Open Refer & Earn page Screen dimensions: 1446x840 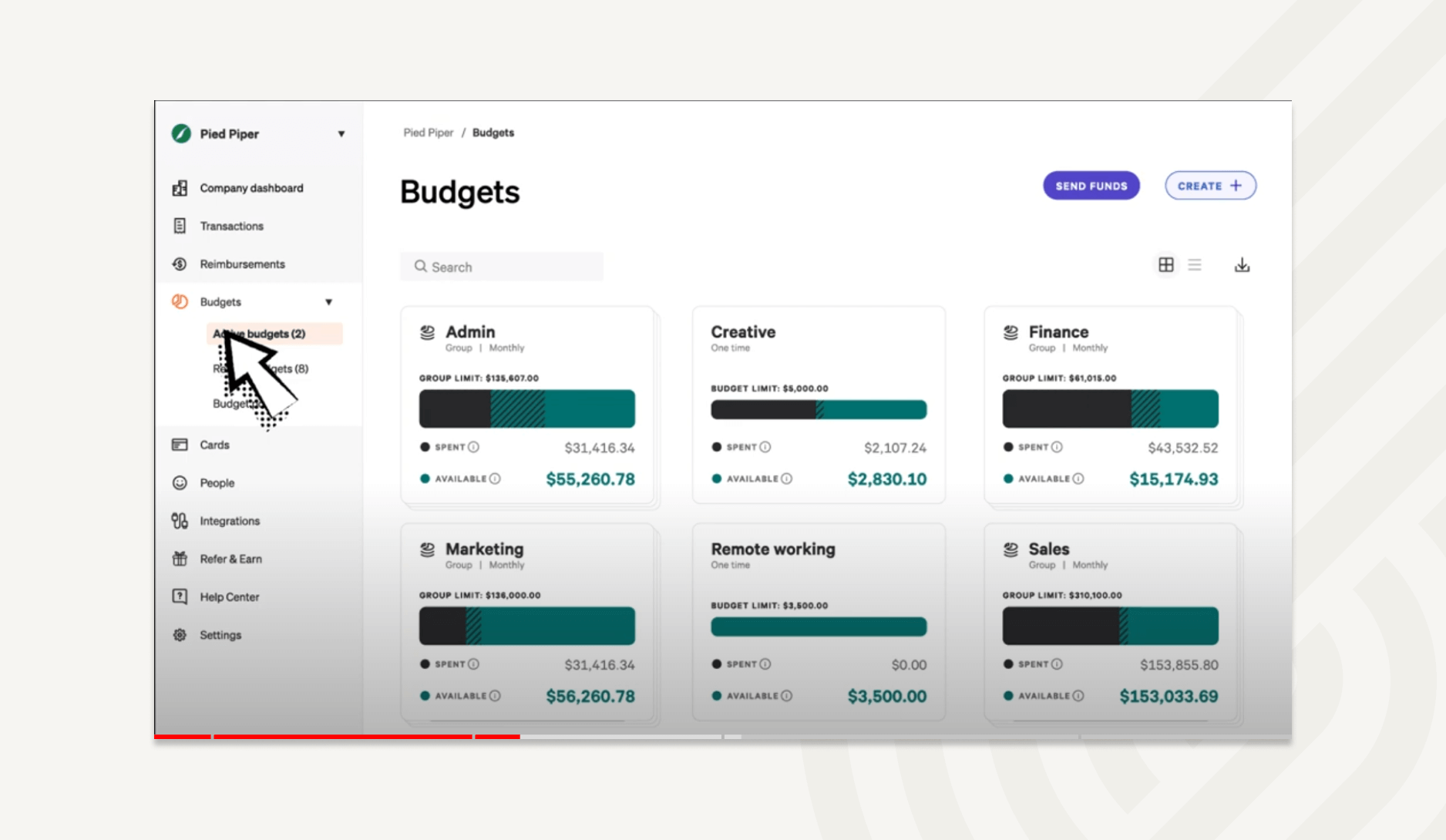230,559
